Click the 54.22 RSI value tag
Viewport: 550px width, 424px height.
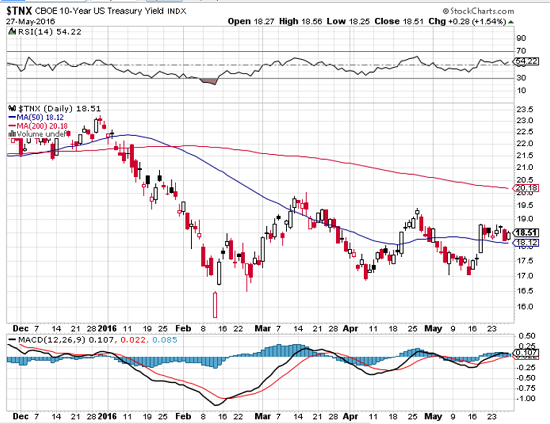click(x=526, y=61)
